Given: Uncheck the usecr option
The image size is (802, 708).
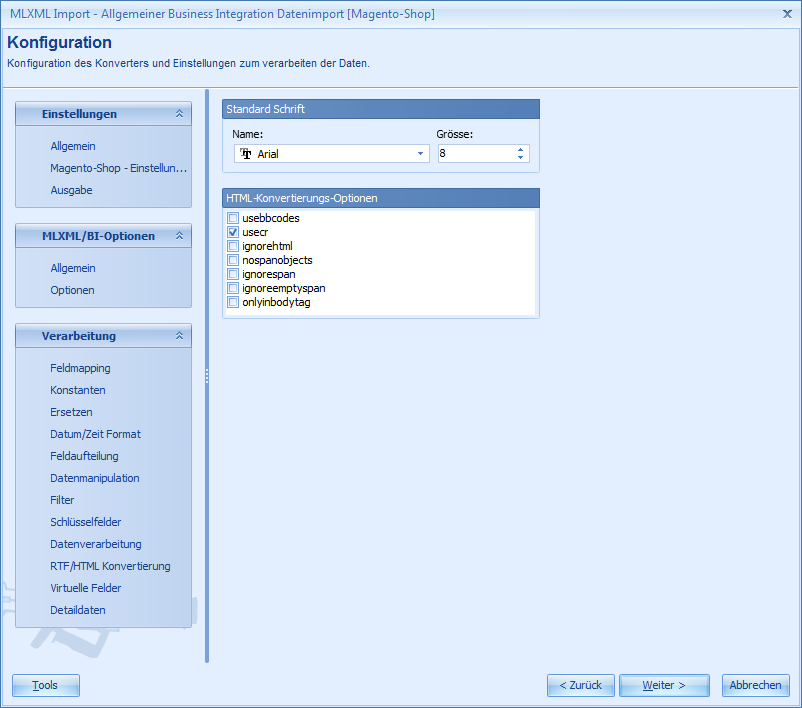Looking at the screenshot, I should click(232, 231).
